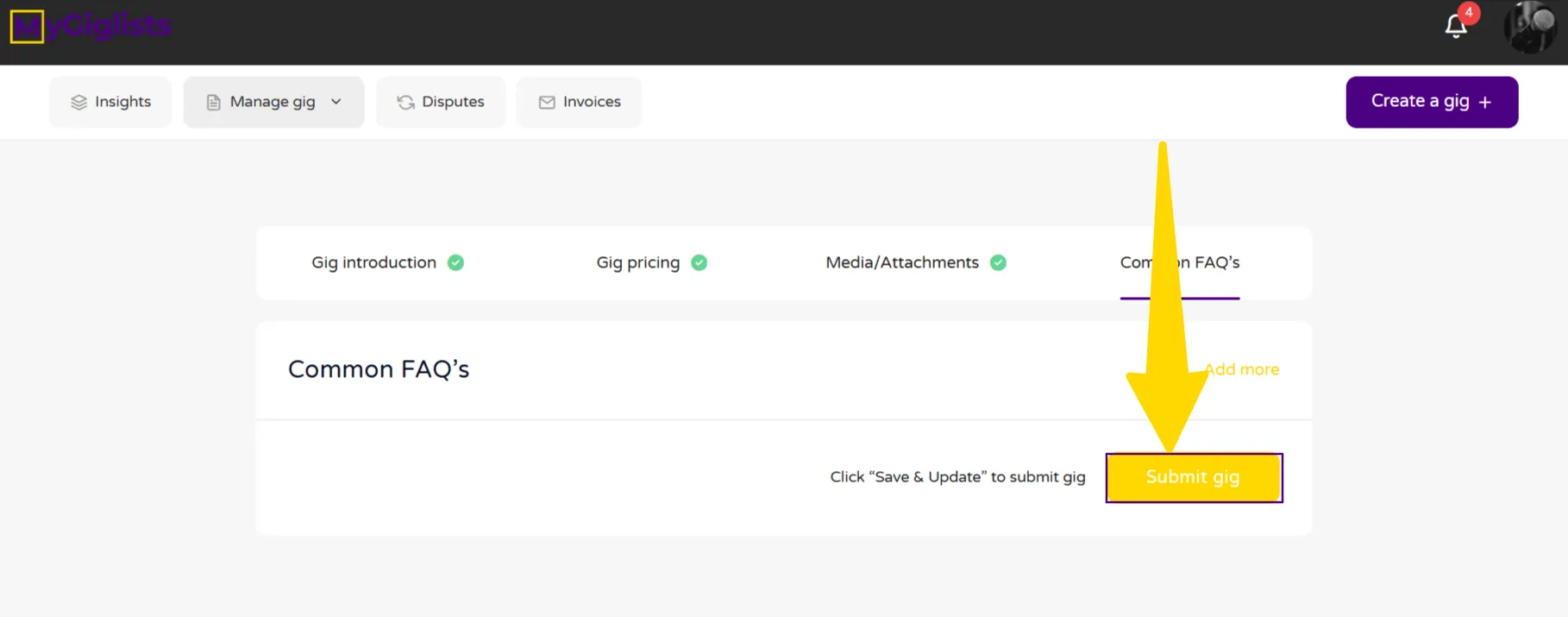Viewport: 1568px width, 617px height.
Task: Open the Media/Attachments step
Action: click(901, 262)
